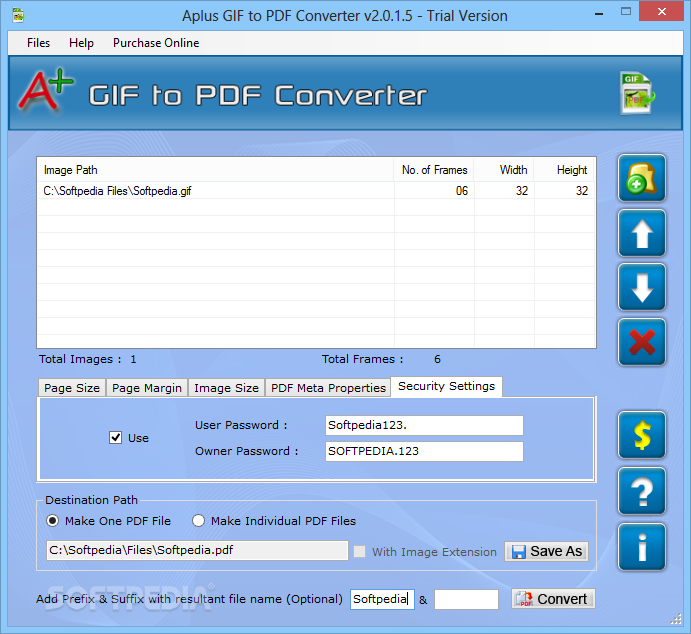
Task: Switch to the Page Size tab
Action: tap(72, 388)
